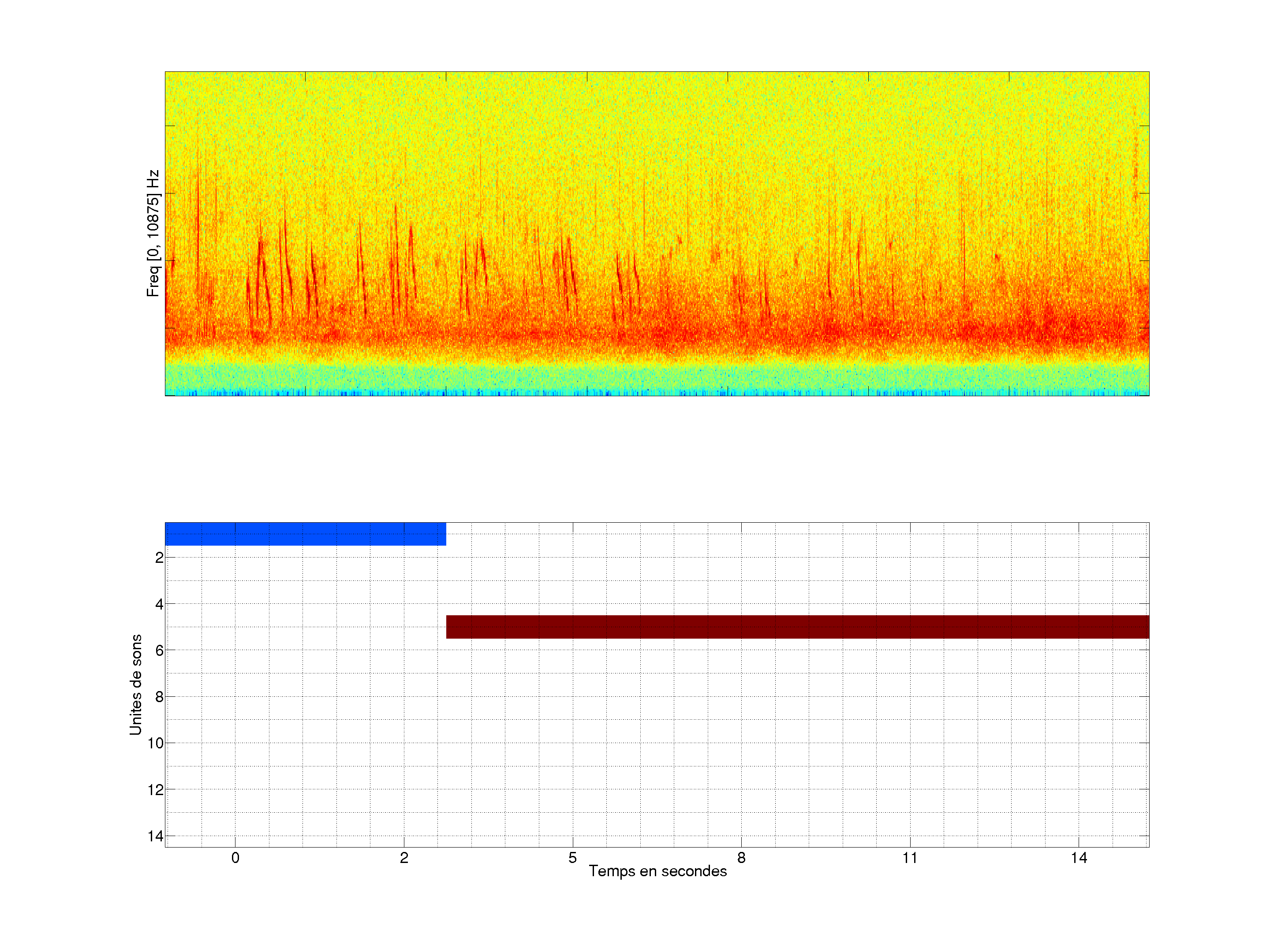Click x-axis tick label 0

coord(235,858)
